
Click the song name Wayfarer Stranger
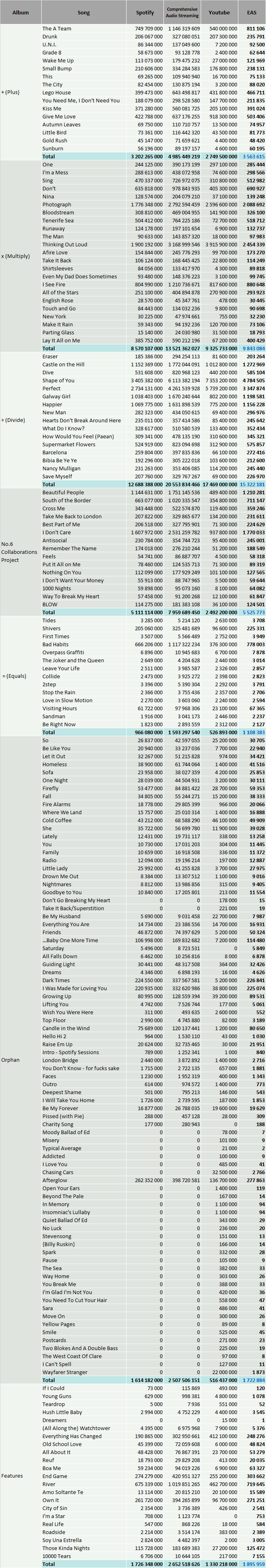coord(64,1372)
